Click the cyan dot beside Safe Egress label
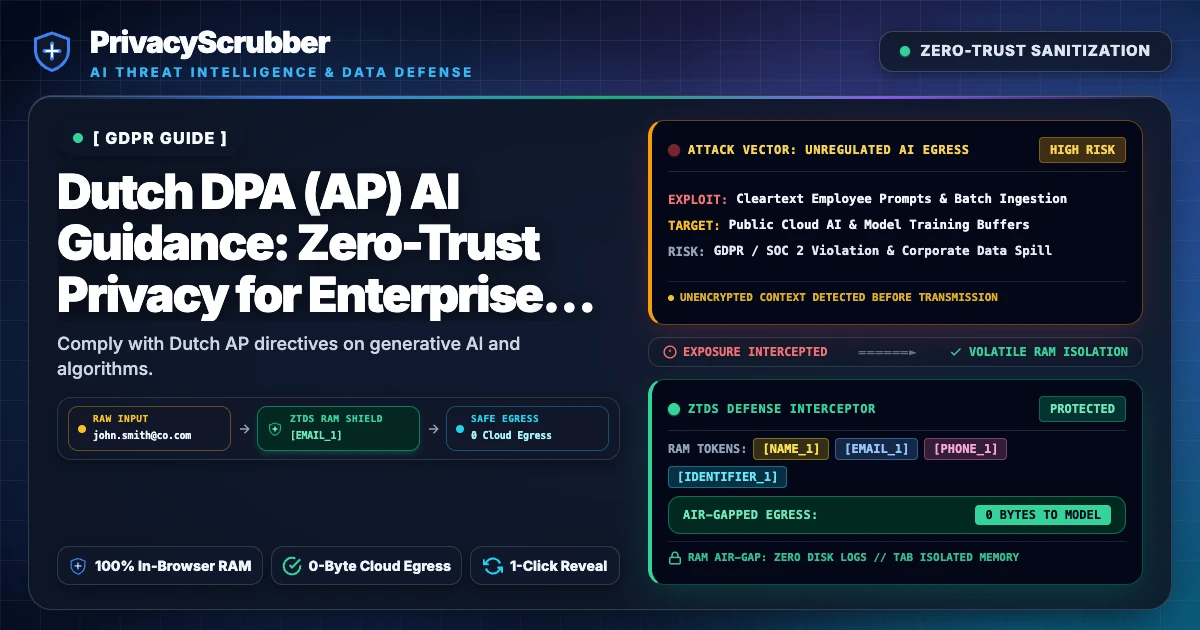Screen dimensions: 1200x630 point(460,428)
